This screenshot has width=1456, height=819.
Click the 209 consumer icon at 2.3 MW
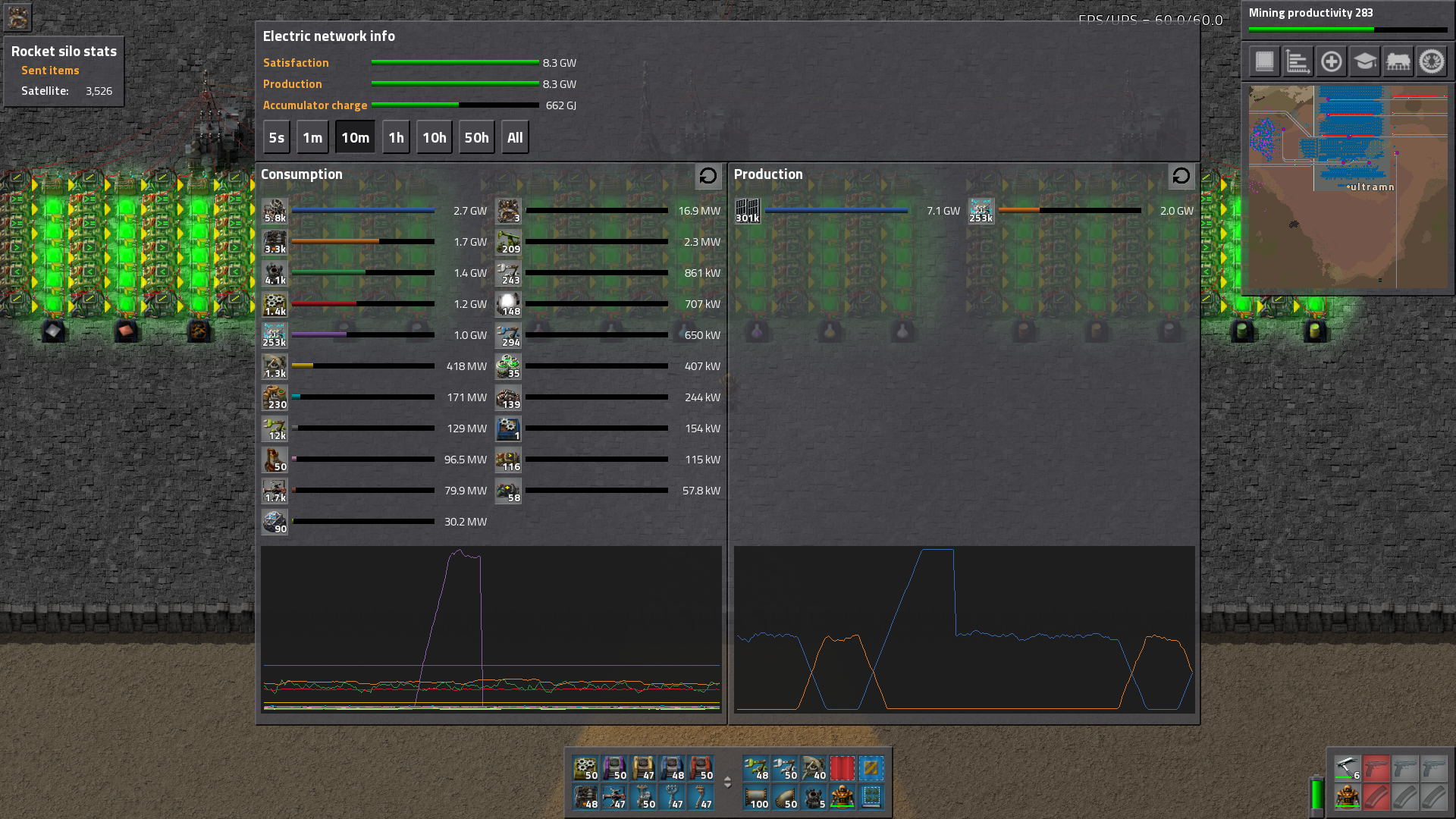508,242
